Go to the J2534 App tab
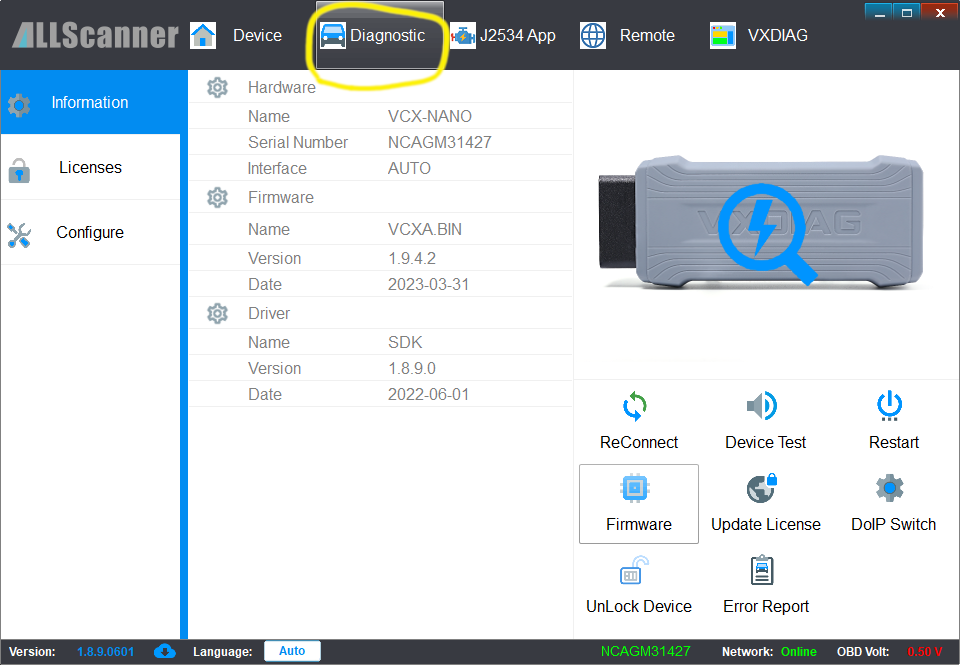The image size is (960, 665). click(x=502, y=36)
